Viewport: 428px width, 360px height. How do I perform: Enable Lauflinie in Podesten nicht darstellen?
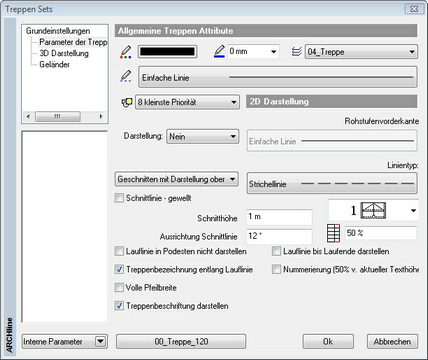click(x=119, y=251)
